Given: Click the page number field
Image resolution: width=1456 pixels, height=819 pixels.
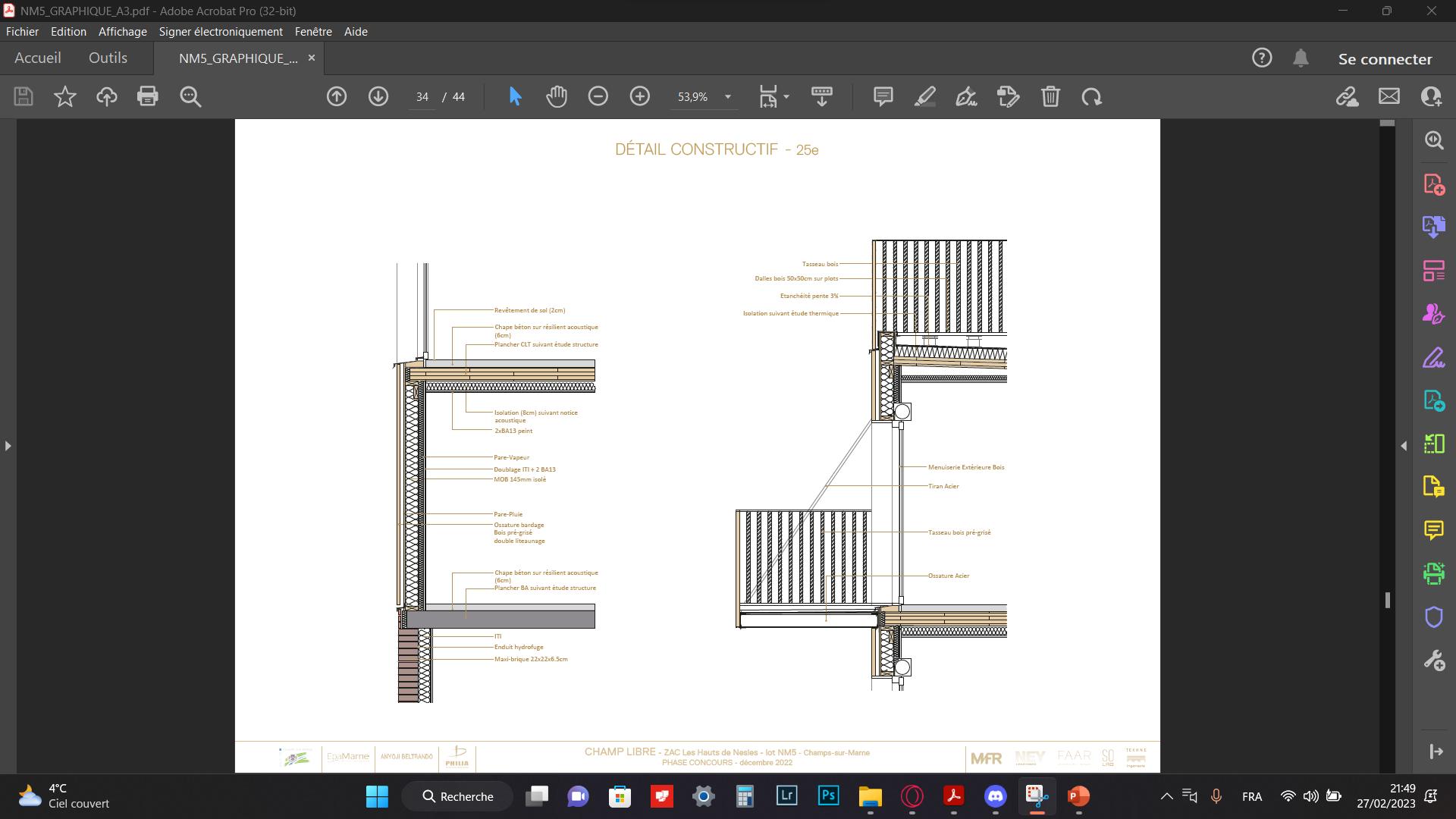Looking at the screenshot, I should (422, 97).
